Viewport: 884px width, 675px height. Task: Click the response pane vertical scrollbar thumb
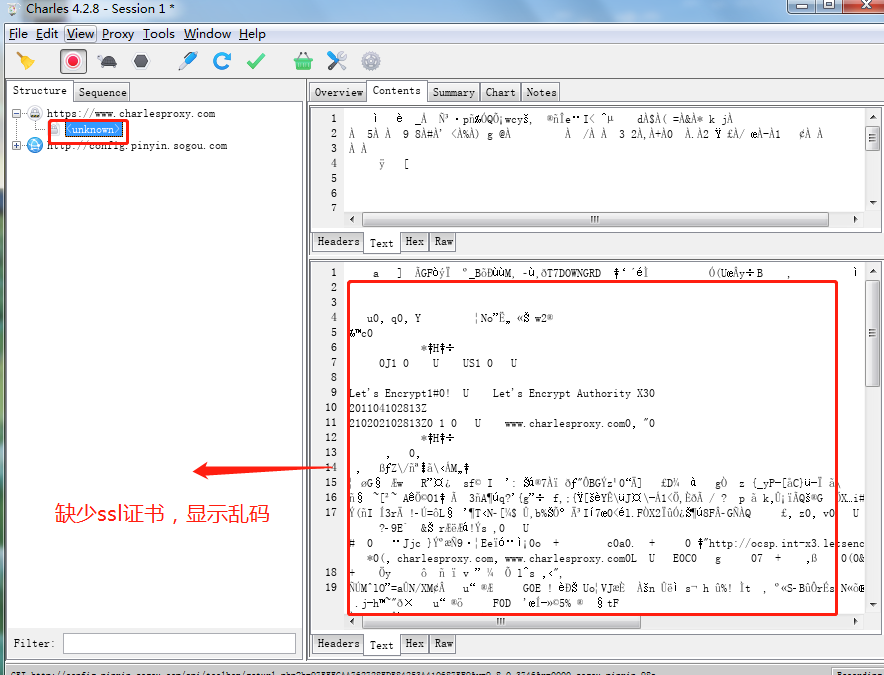pyautogui.click(x=873, y=333)
